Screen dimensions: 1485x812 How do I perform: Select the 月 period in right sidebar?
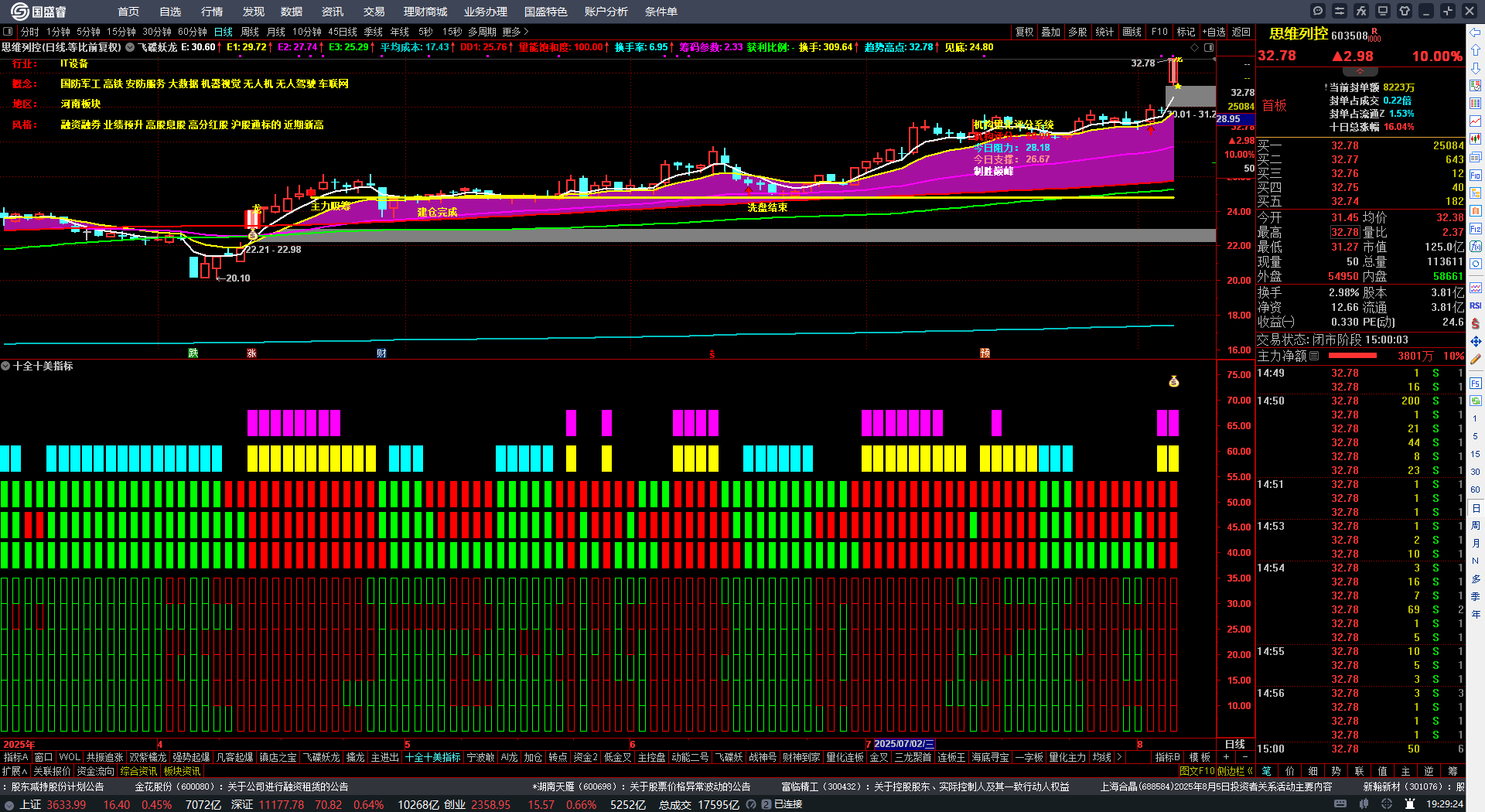[1476, 544]
